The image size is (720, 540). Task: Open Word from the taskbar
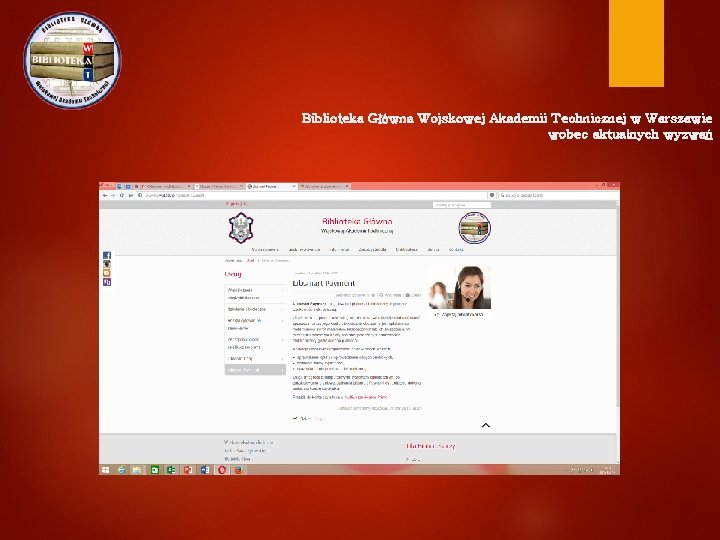click(205, 470)
